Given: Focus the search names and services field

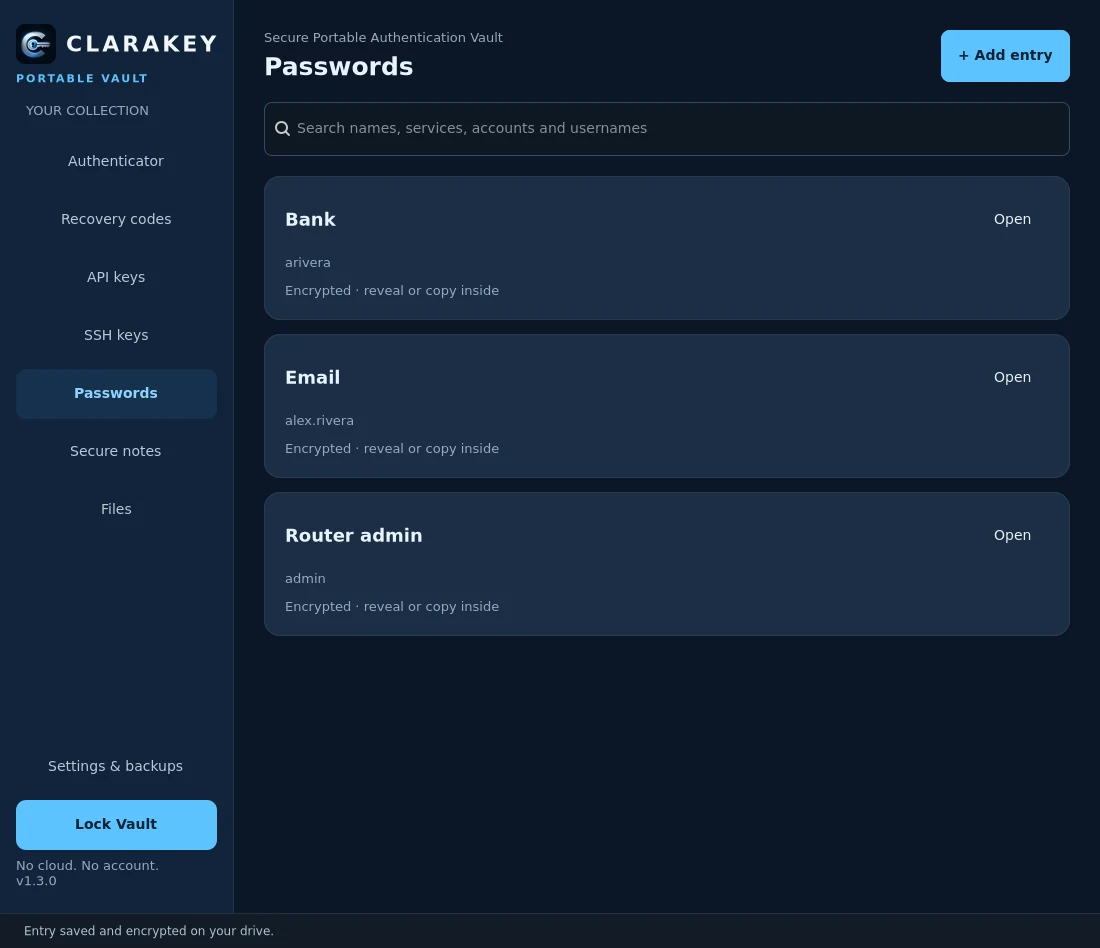Looking at the screenshot, I should [x=666, y=128].
